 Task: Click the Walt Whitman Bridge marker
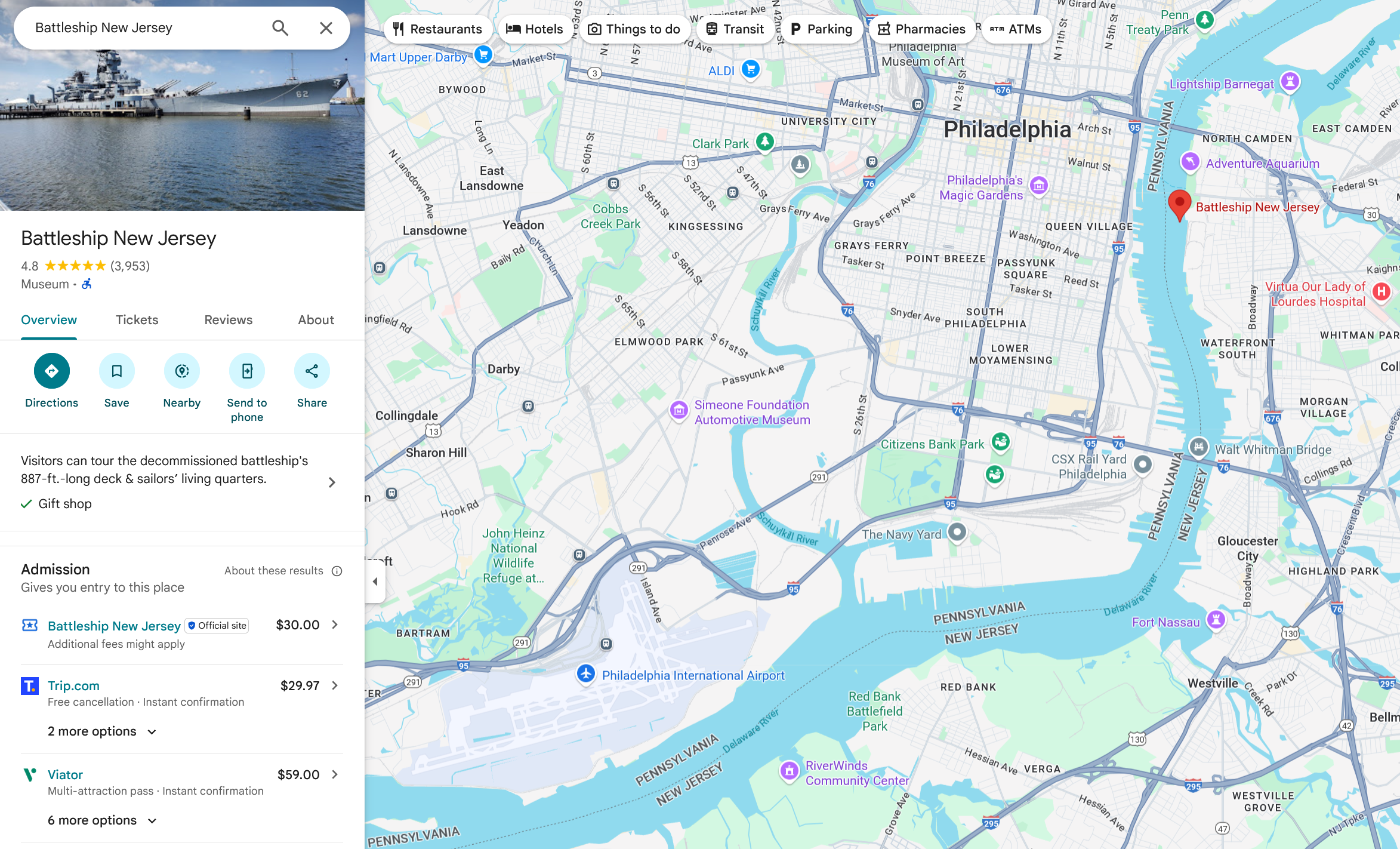1199,447
